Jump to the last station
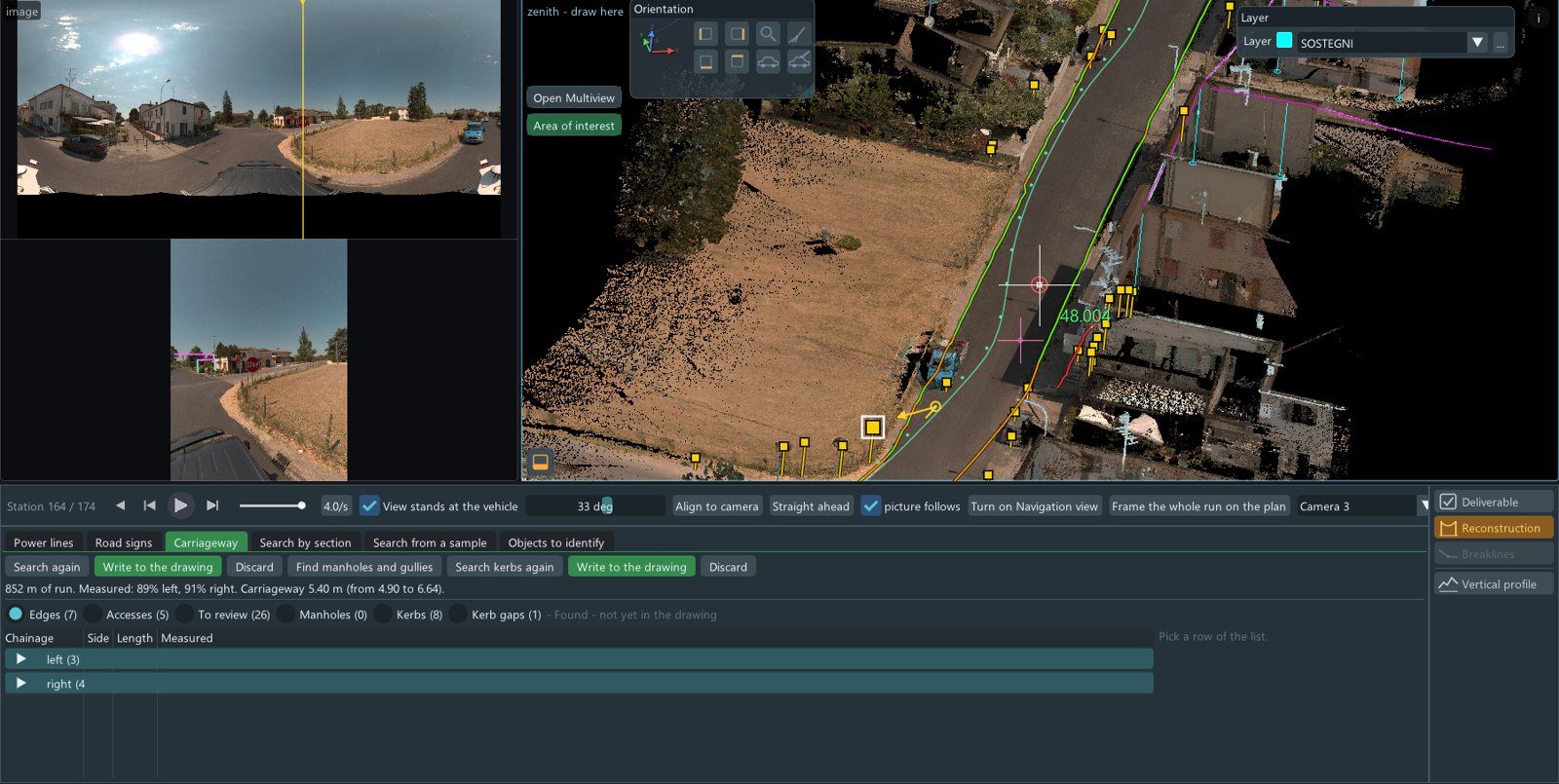This screenshot has height=784, width=1559. [x=212, y=505]
